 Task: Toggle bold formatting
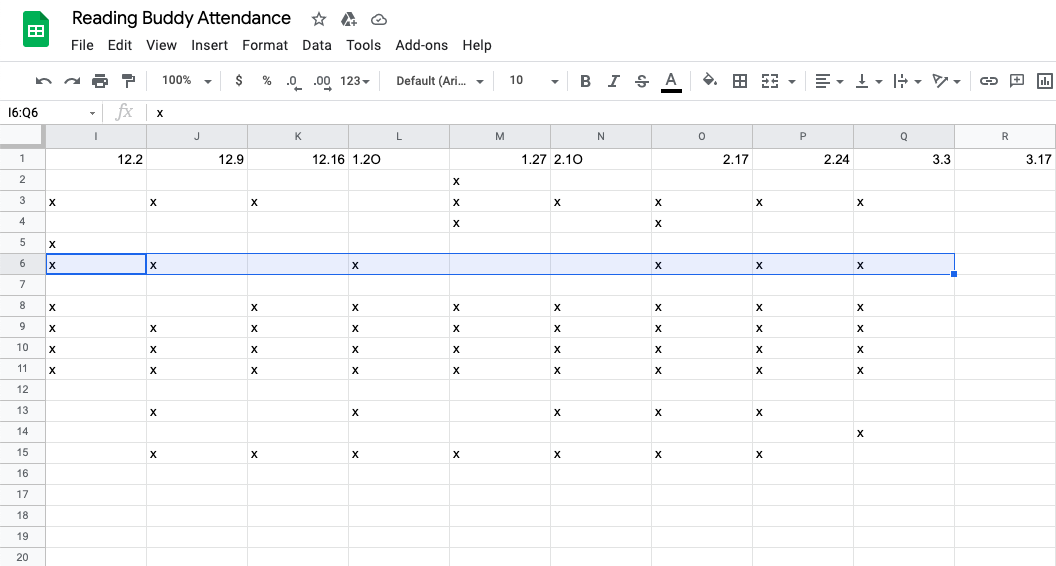(x=586, y=81)
